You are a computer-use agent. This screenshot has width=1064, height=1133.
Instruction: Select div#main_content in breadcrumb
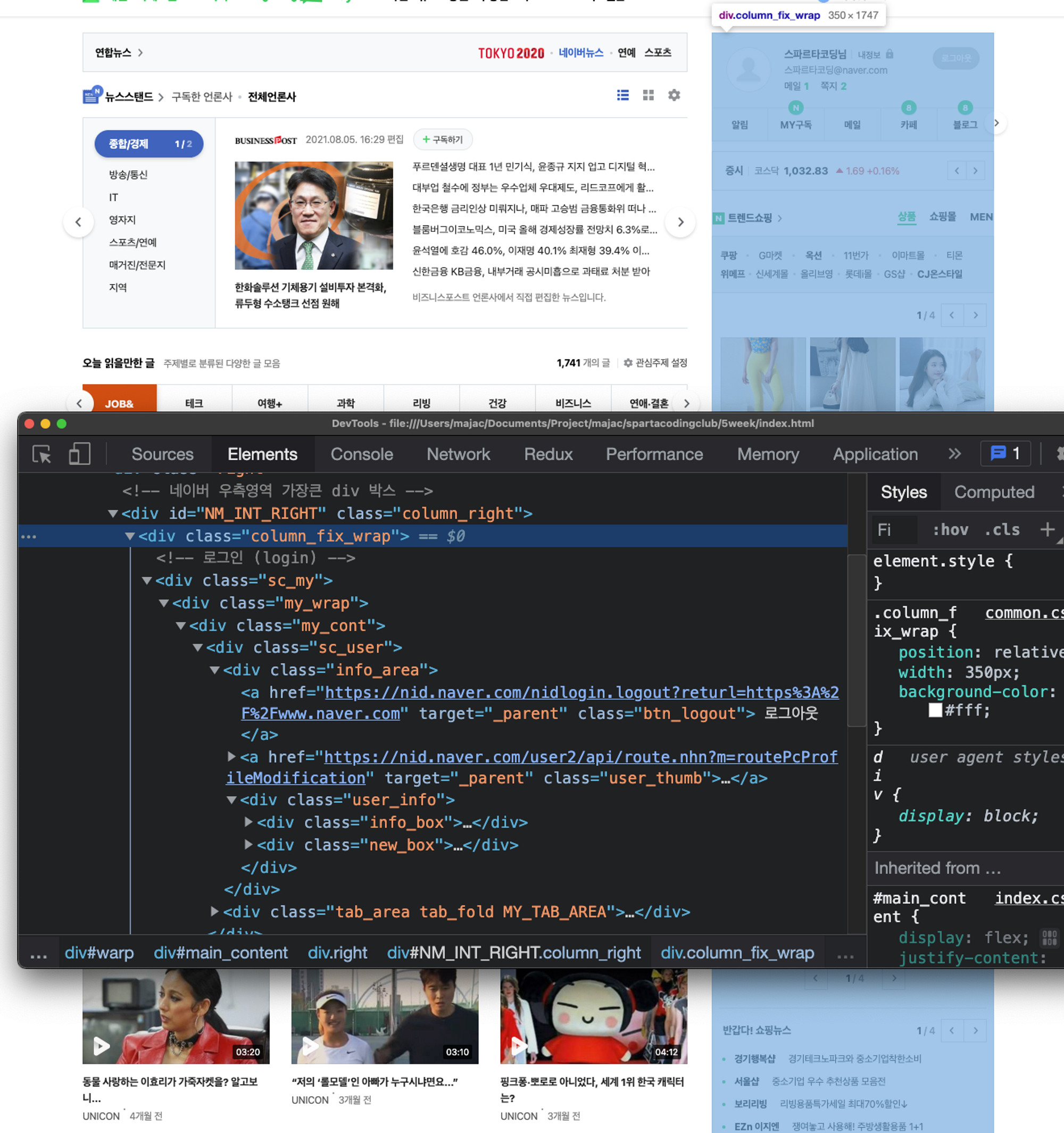click(221, 953)
